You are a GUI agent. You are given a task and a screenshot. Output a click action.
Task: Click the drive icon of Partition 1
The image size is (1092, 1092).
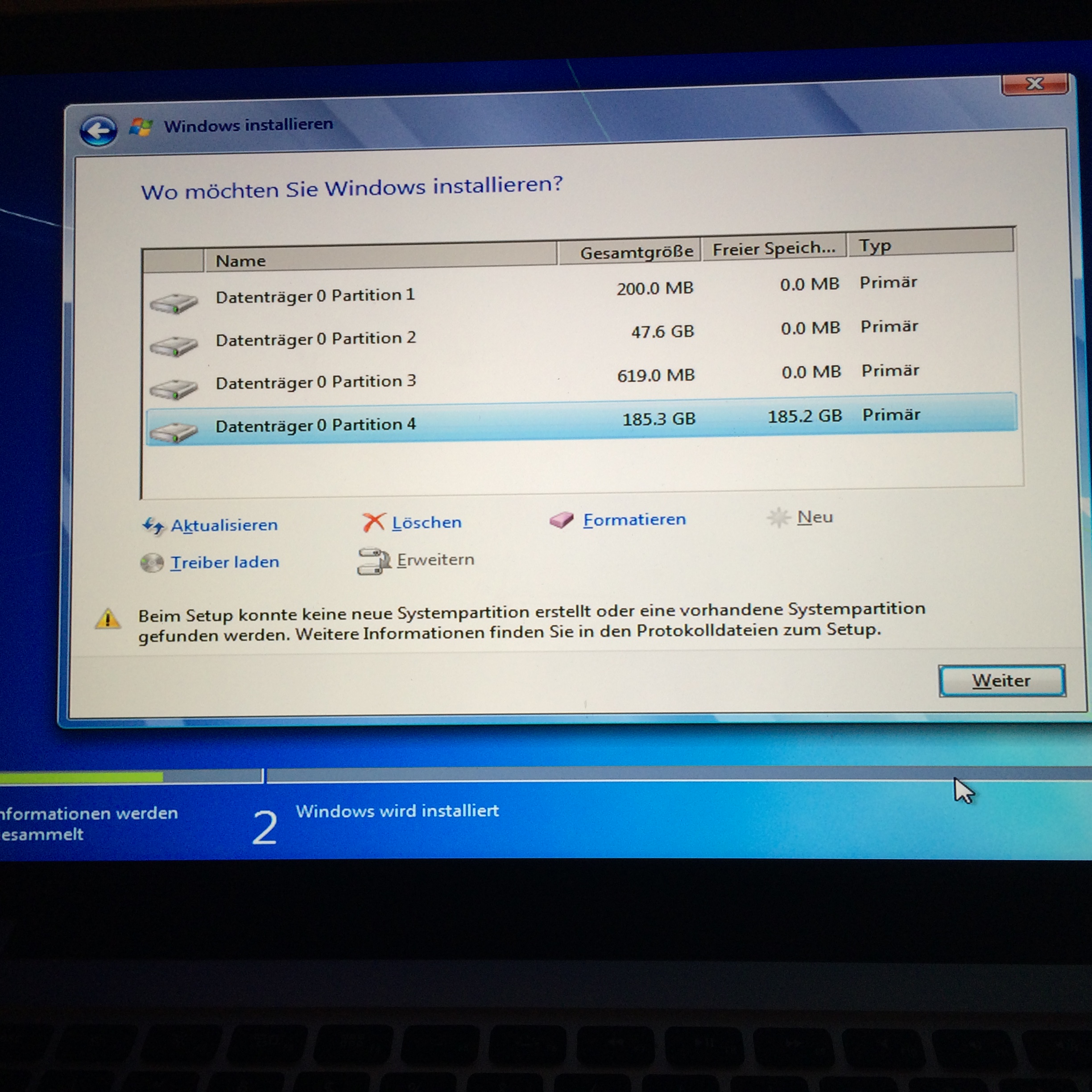pyautogui.click(x=174, y=302)
